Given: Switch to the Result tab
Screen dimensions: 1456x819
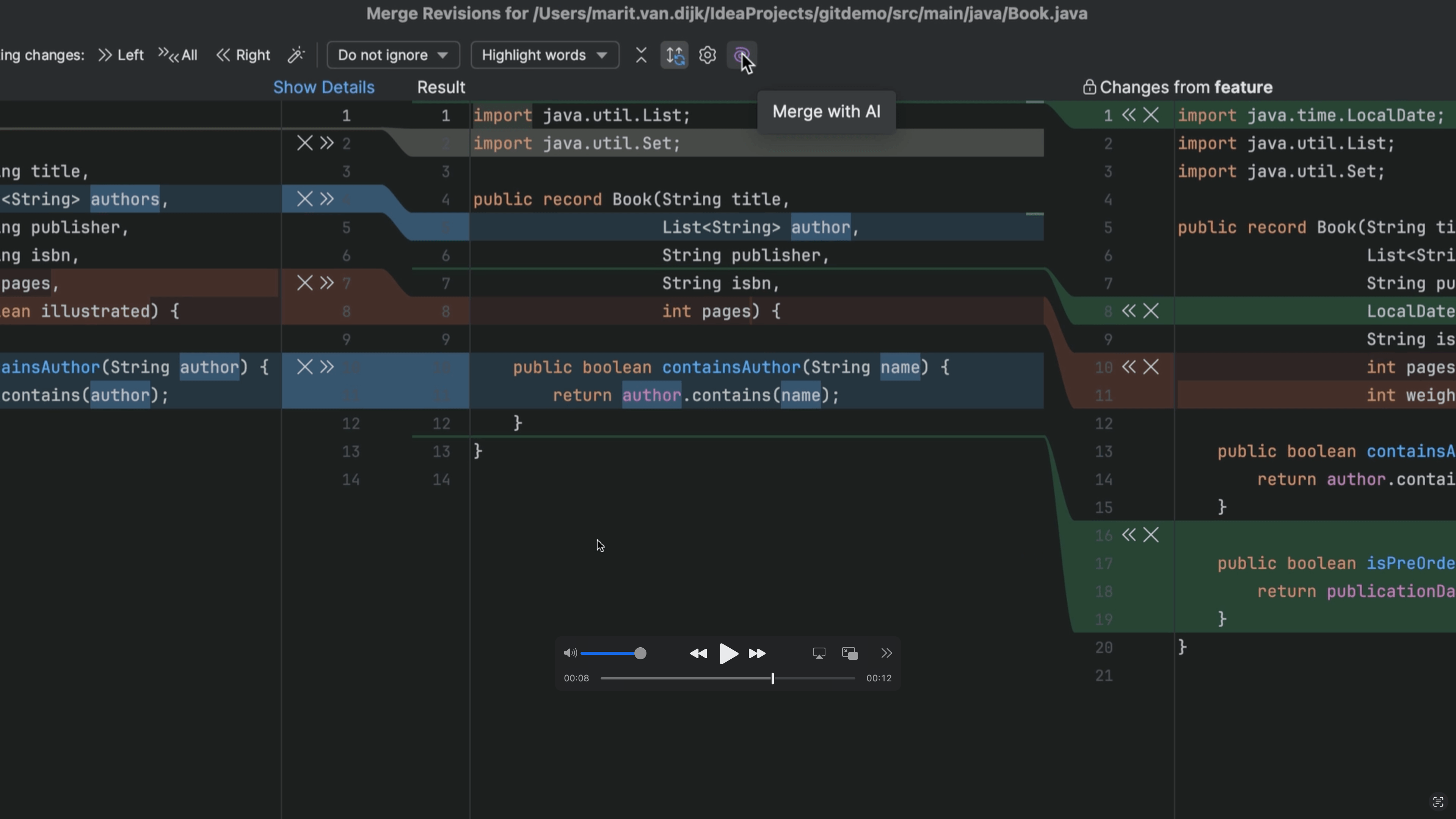Looking at the screenshot, I should click(441, 86).
